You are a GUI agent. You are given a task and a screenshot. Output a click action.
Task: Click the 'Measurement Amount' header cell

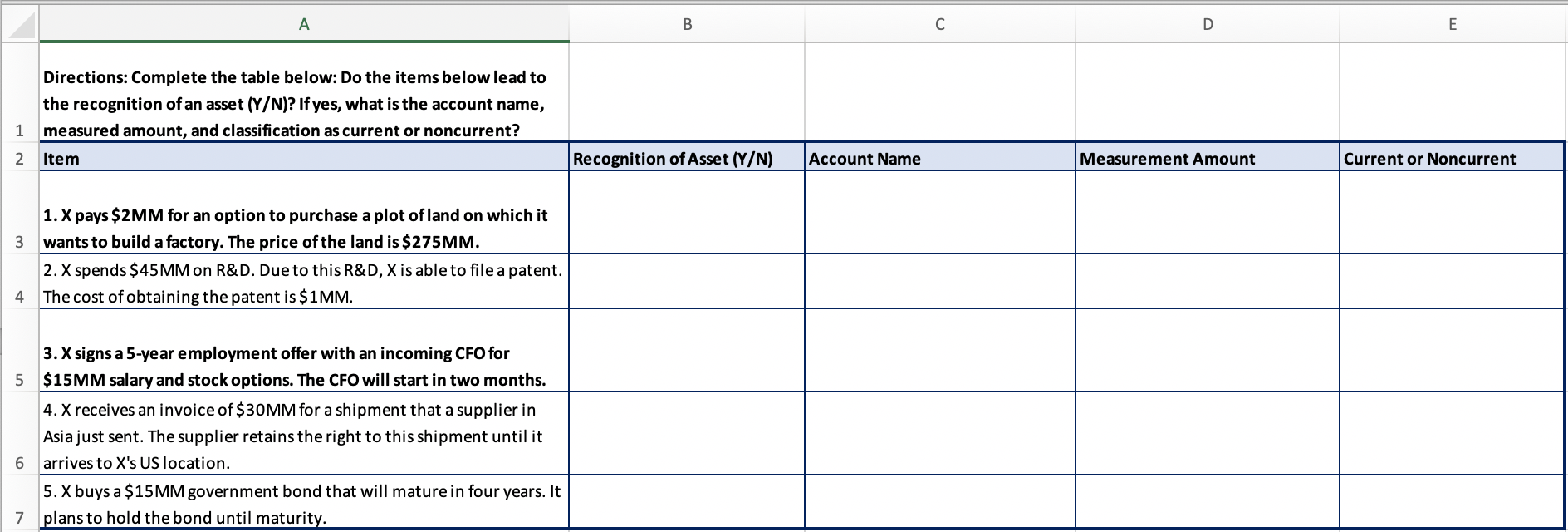tap(1207, 157)
